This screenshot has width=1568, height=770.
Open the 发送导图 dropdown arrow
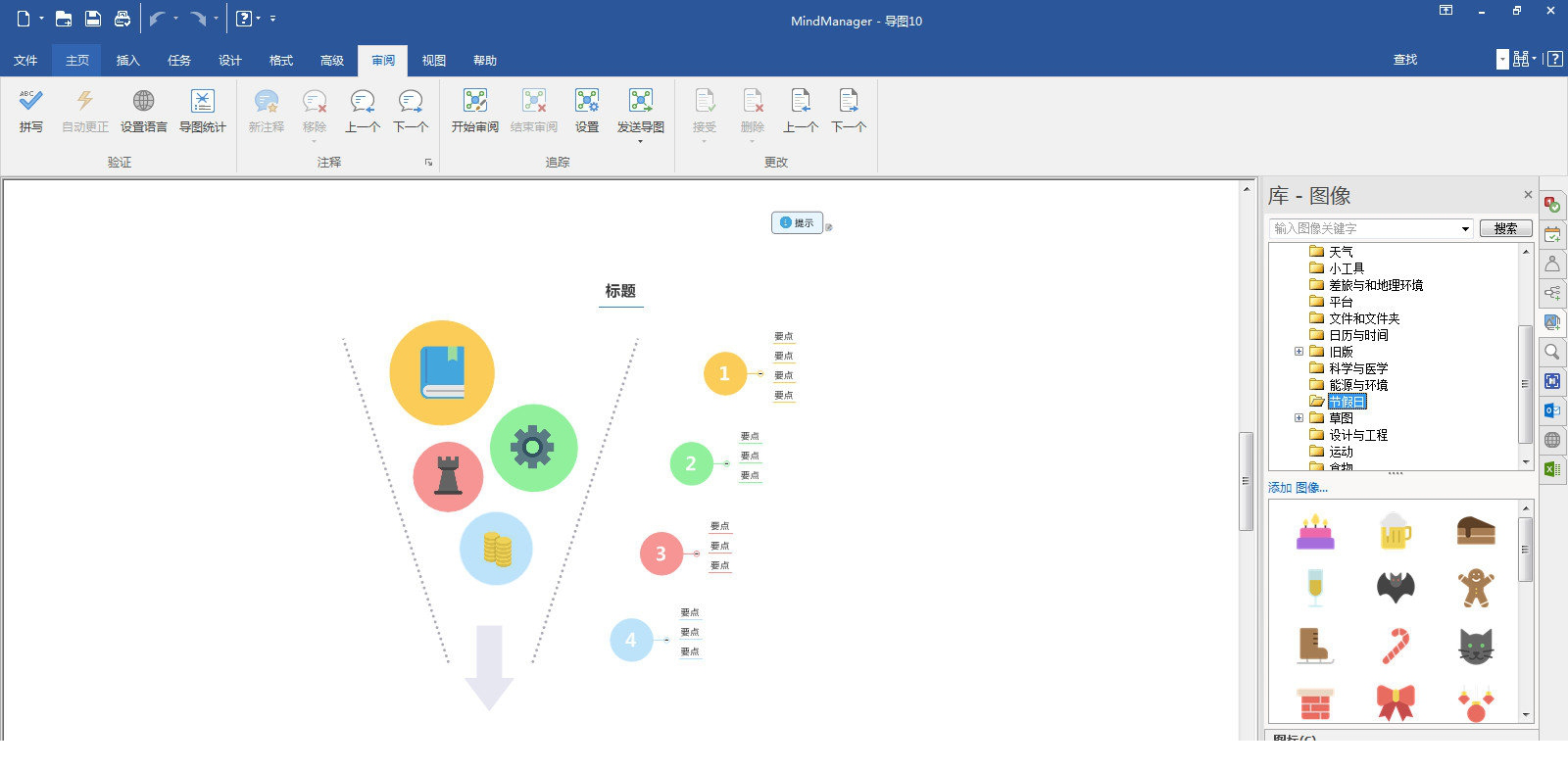[x=641, y=142]
